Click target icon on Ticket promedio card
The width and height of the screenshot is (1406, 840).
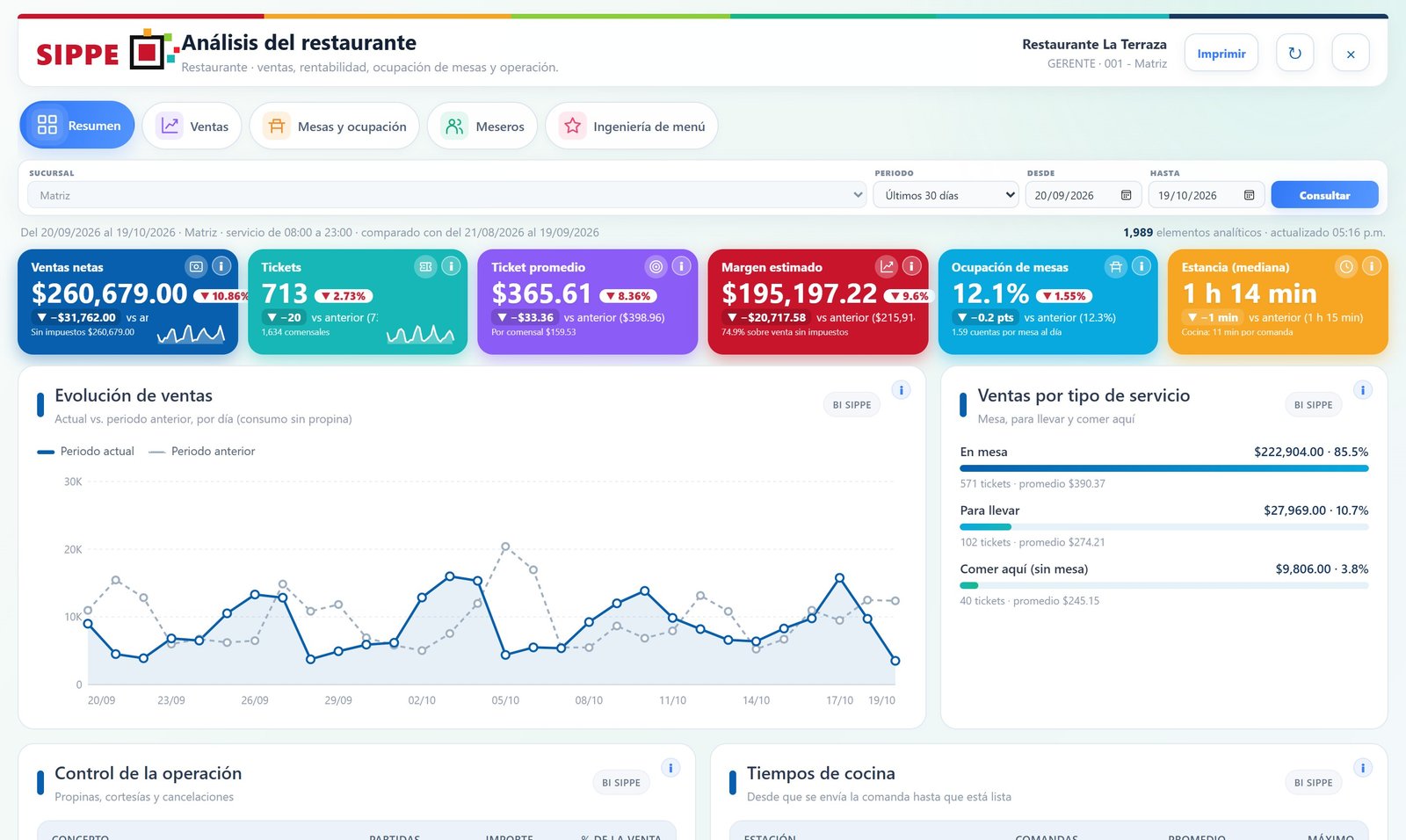click(656, 266)
